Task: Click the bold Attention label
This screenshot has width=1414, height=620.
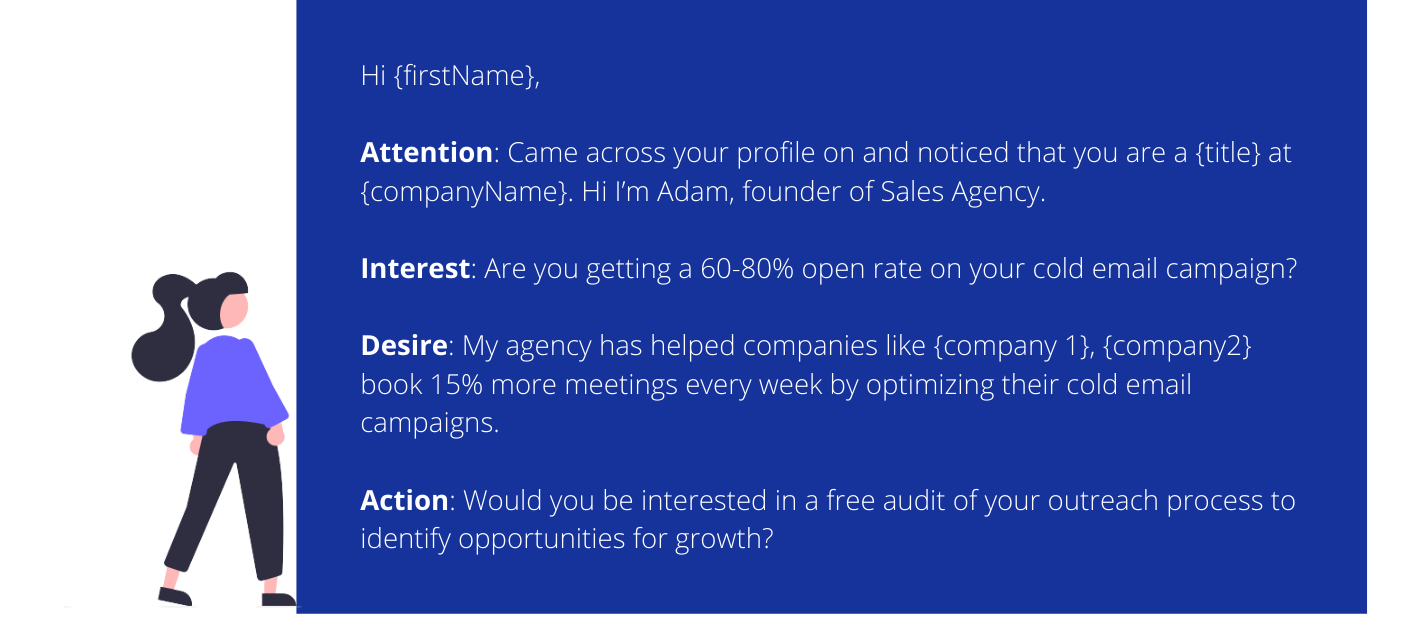Action: (x=426, y=153)
